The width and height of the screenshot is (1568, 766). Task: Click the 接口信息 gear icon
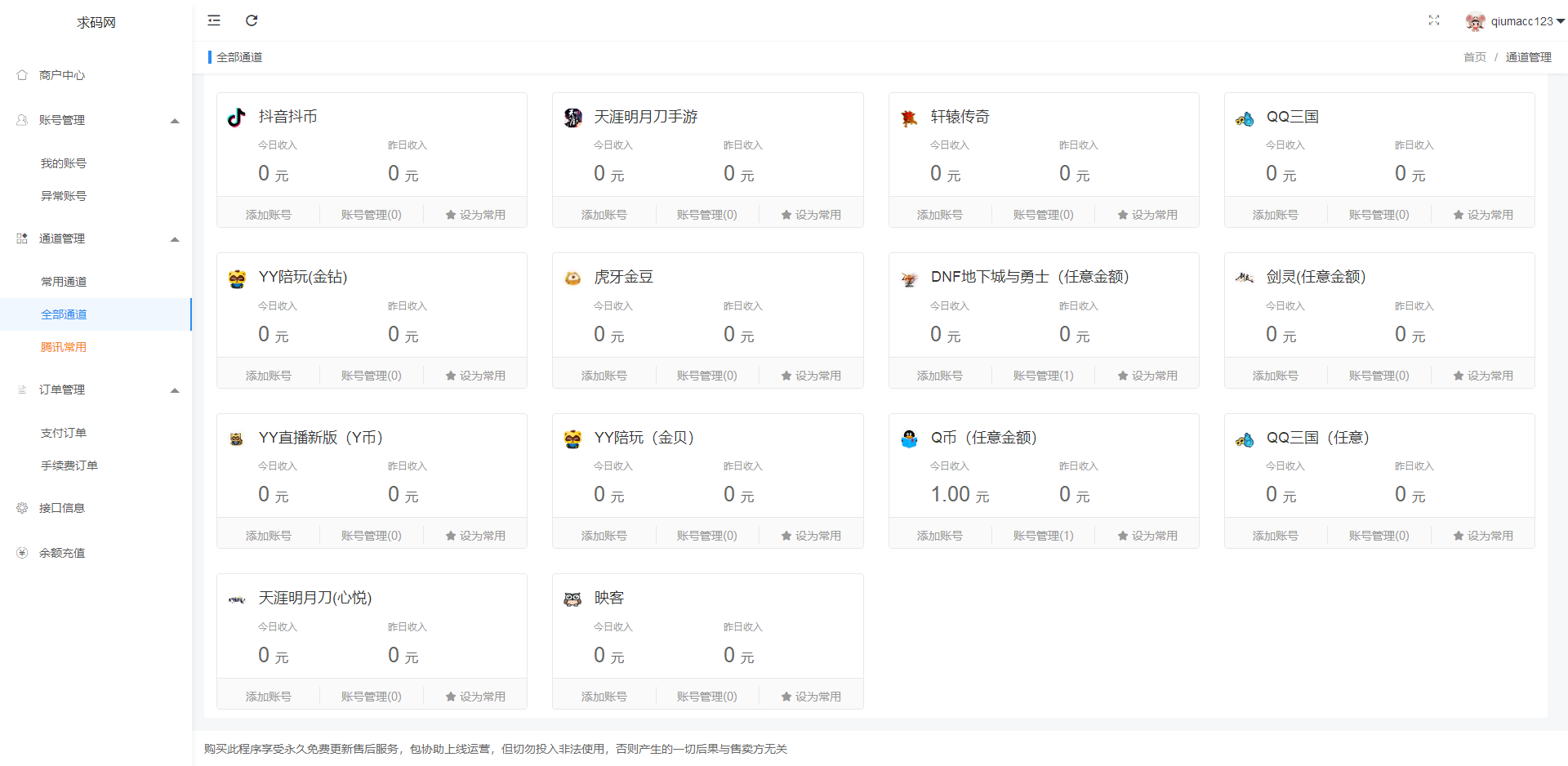pos(22,507)
